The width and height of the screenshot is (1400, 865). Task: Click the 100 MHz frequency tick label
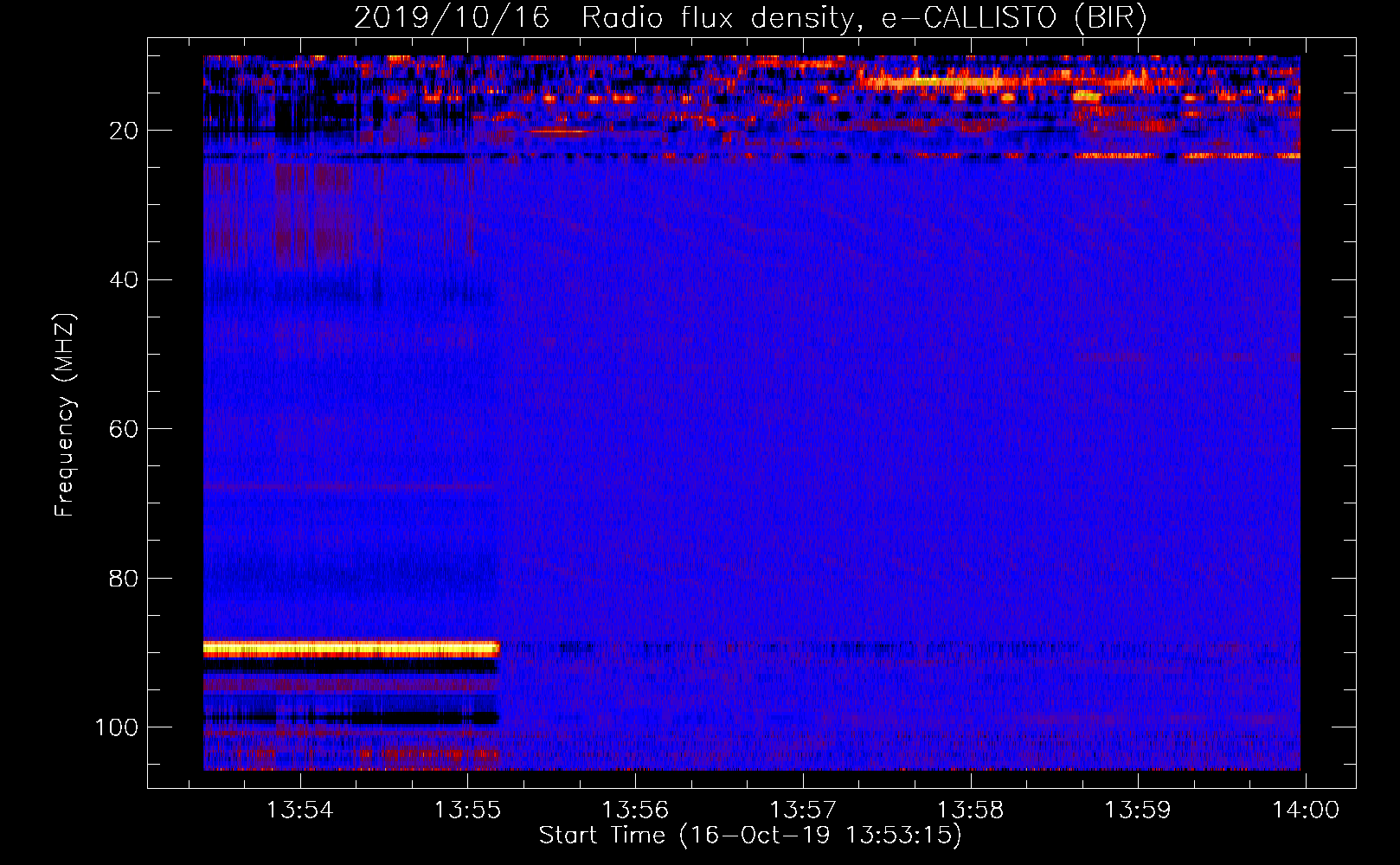tap(117, 727)
